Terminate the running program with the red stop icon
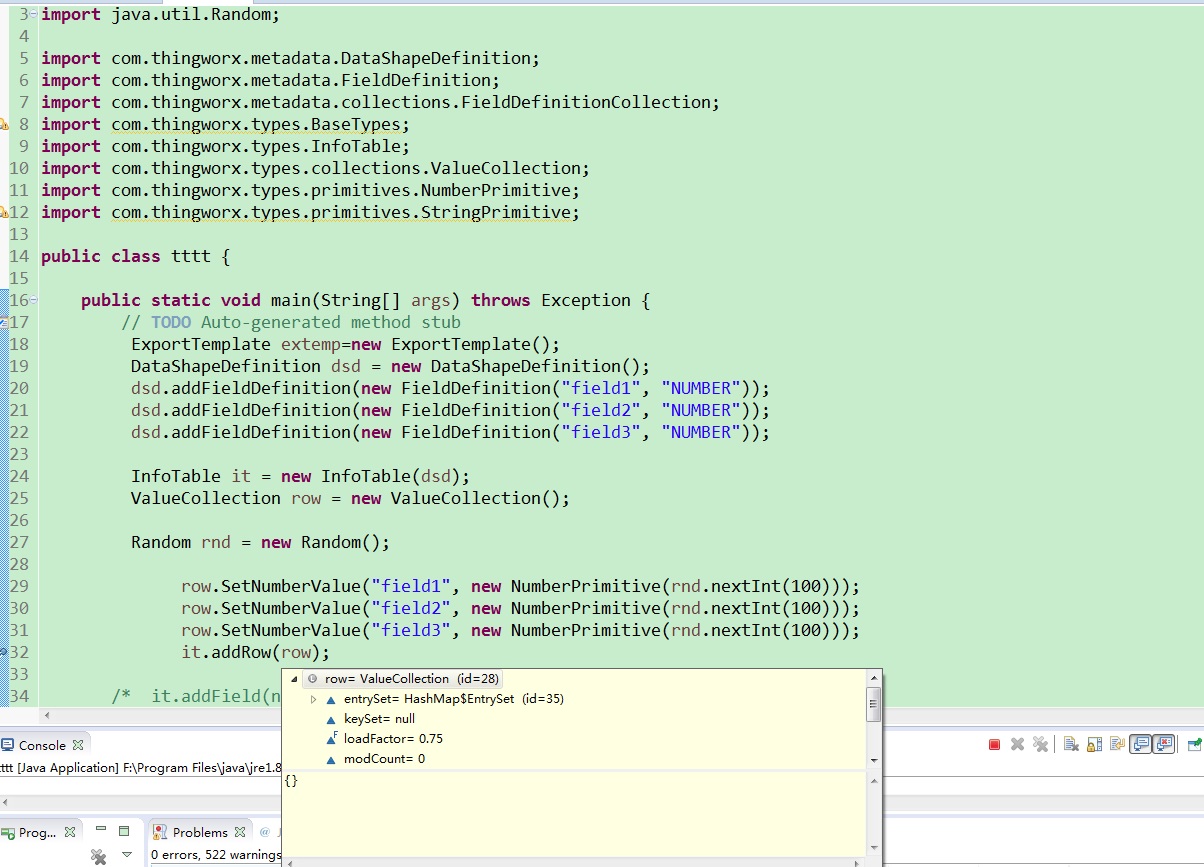The width and height of the screenshot is (1204, 867). [994, 744]
